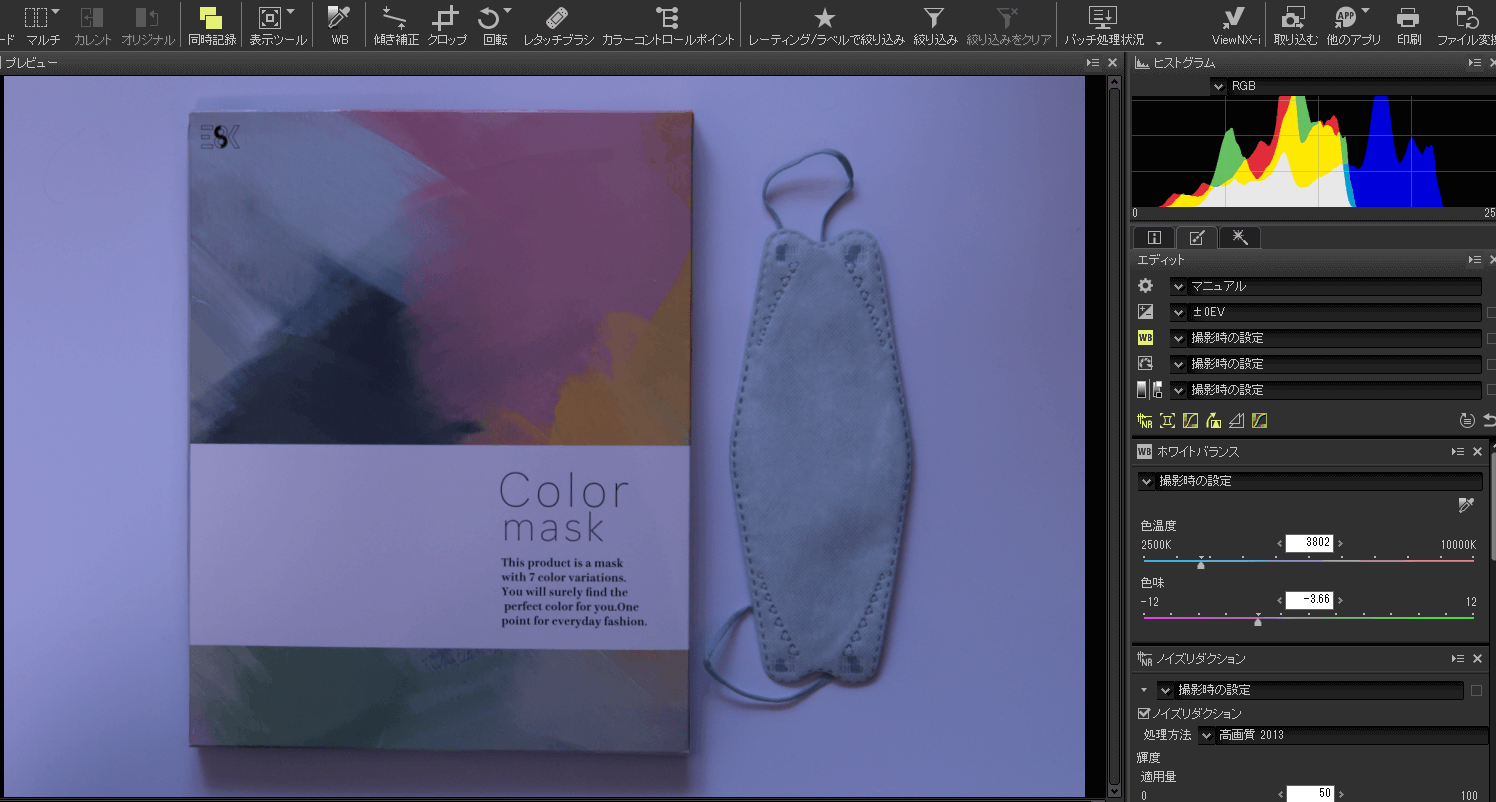Viewport: 1496px width, 802px height.
Task: Click the yellow WB icon in エディット
Action: [1146, 338]
